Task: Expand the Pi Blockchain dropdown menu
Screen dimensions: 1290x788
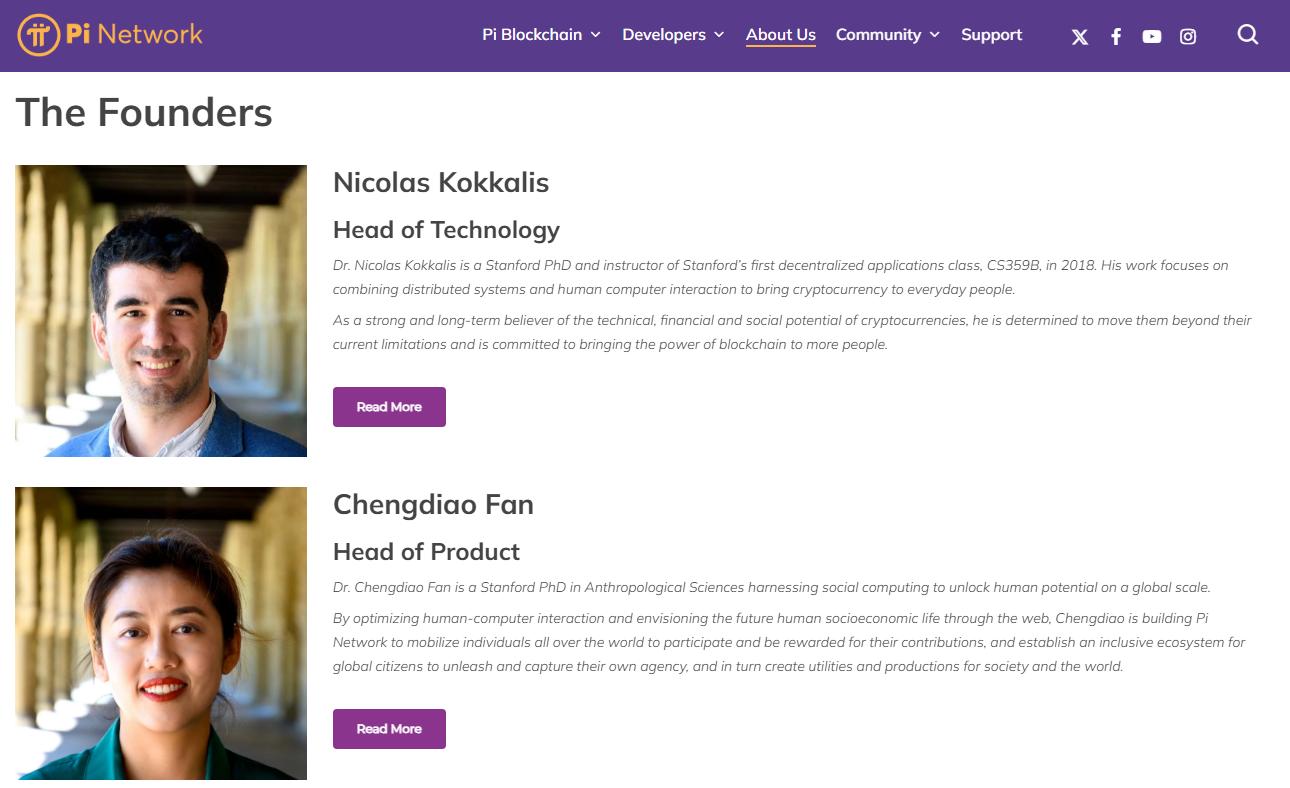Action: [540, 35]
